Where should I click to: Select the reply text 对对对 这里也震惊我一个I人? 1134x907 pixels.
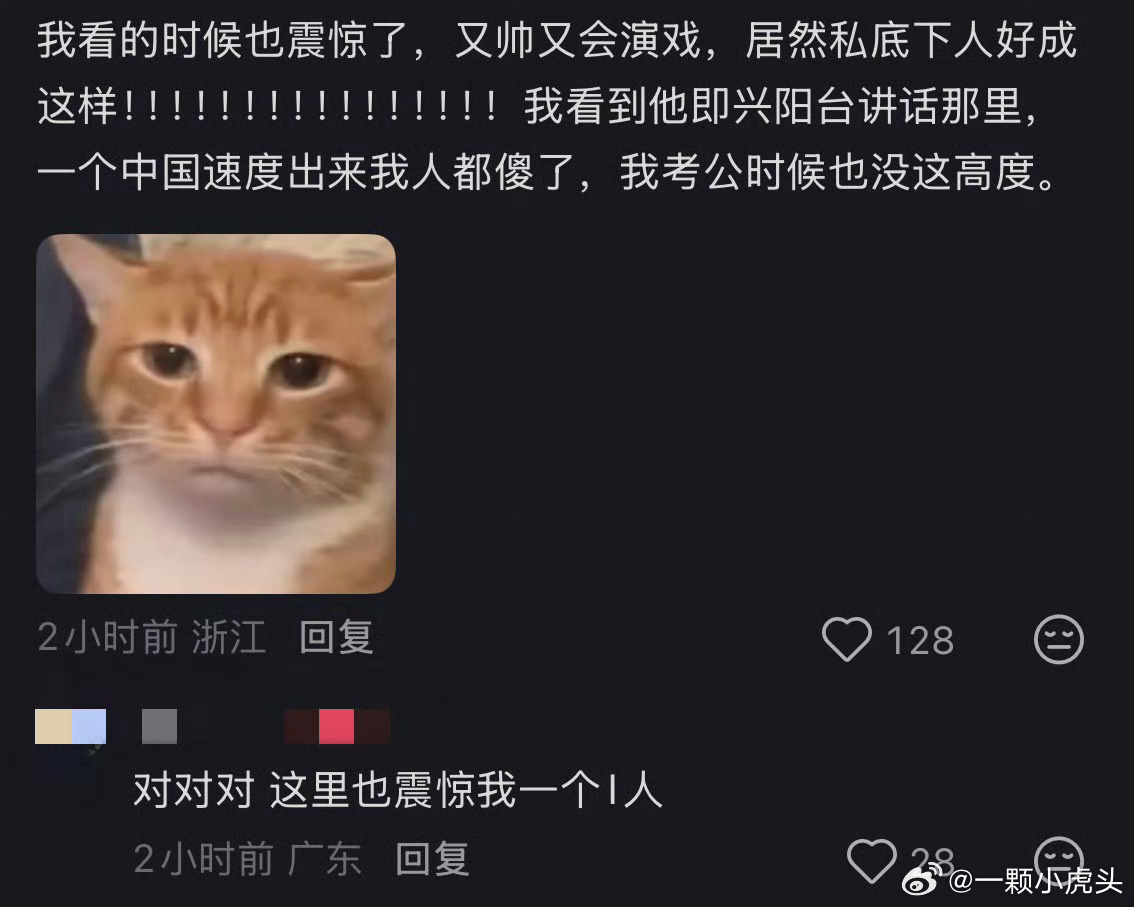click(398, 790)
